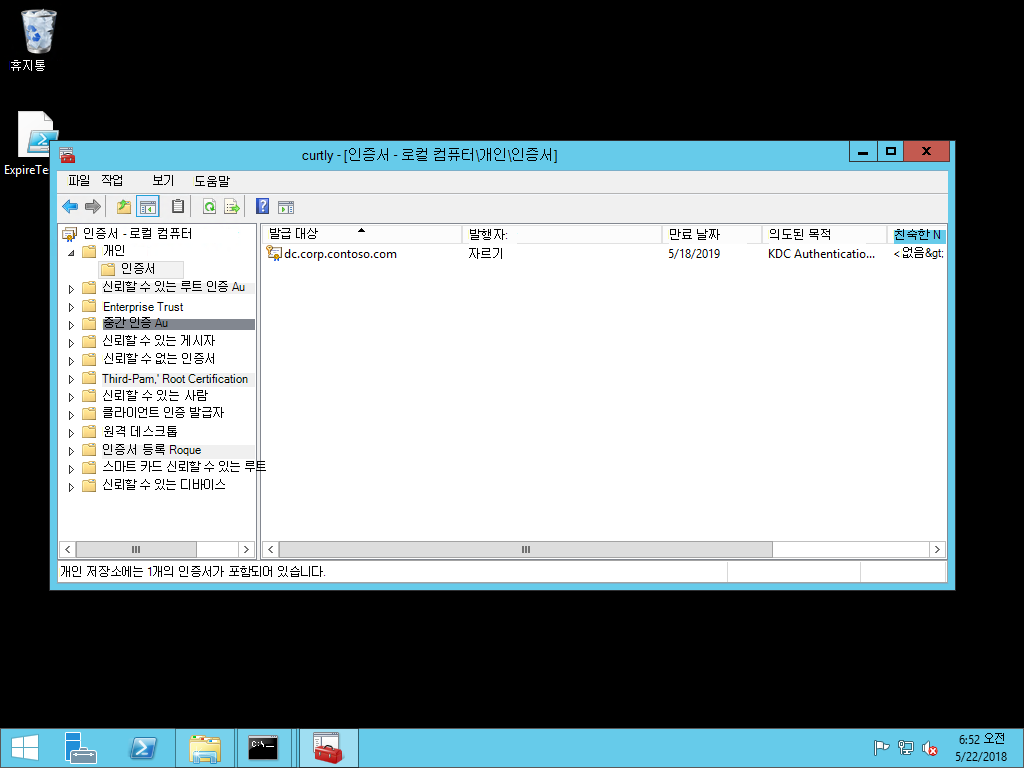Expand the 스마트 카드 신뢰할 수 있는 루트 node

[x=71, y=468]
